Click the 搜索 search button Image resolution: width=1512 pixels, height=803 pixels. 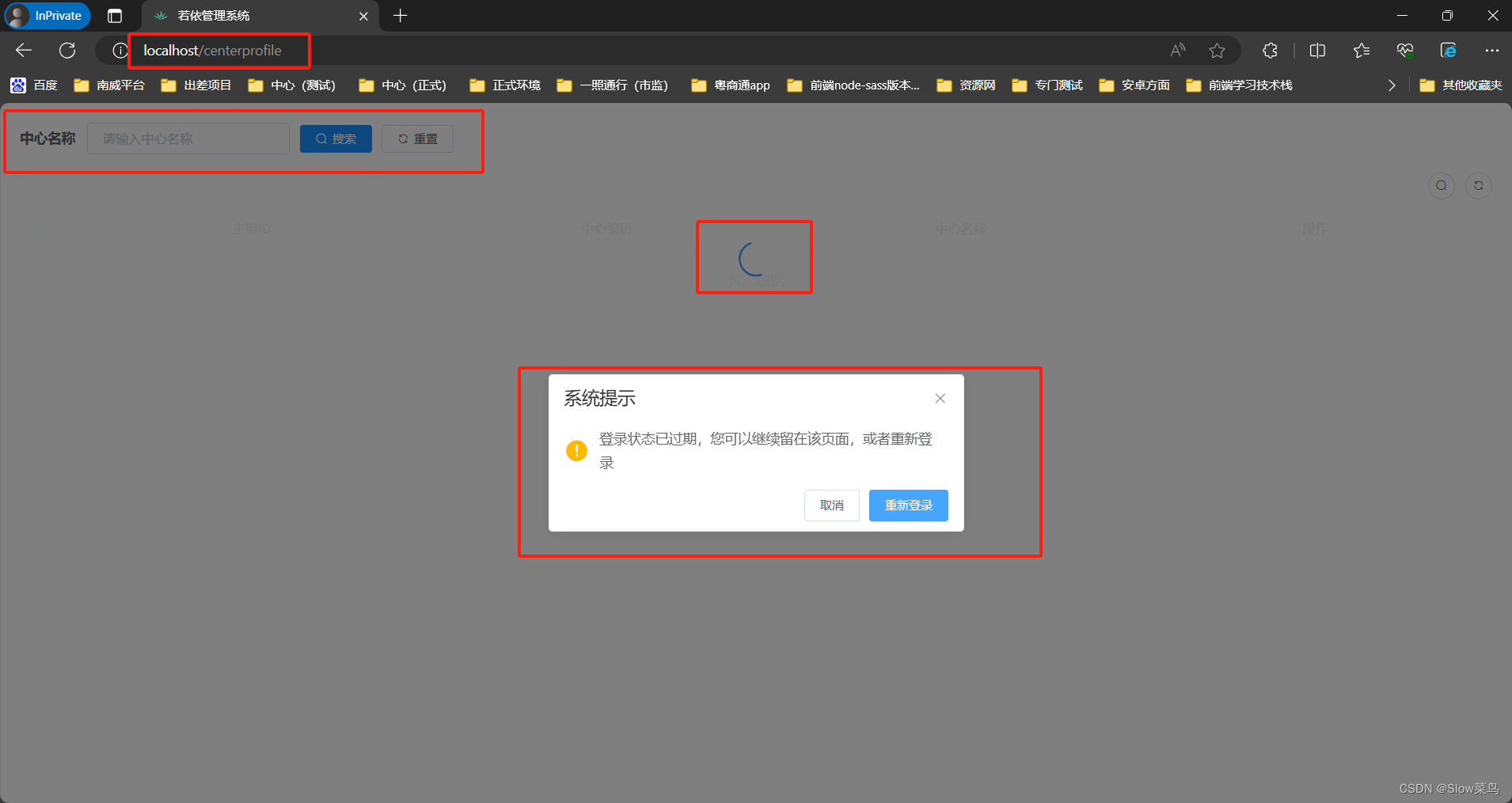(x=336, y=139)
